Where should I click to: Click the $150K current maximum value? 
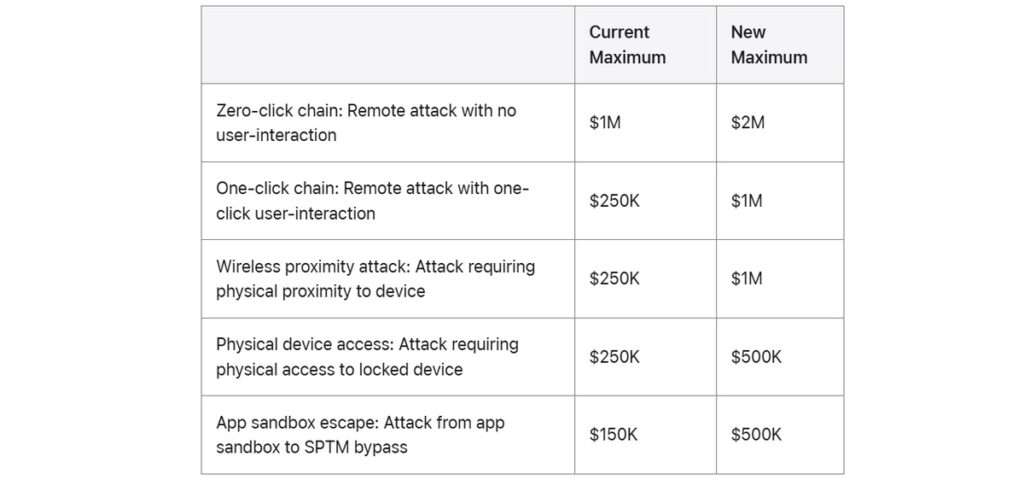614,435
